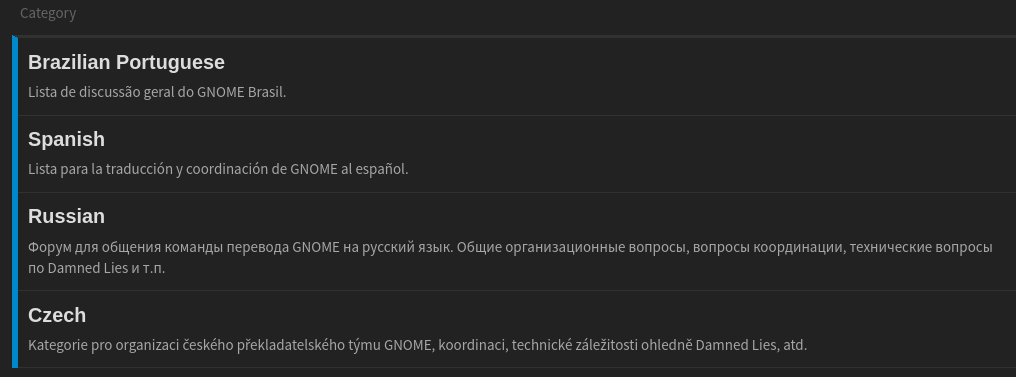Click 'atd.' at end of Czech description
Screen dimensions: 1016x377
click(795, 345)
